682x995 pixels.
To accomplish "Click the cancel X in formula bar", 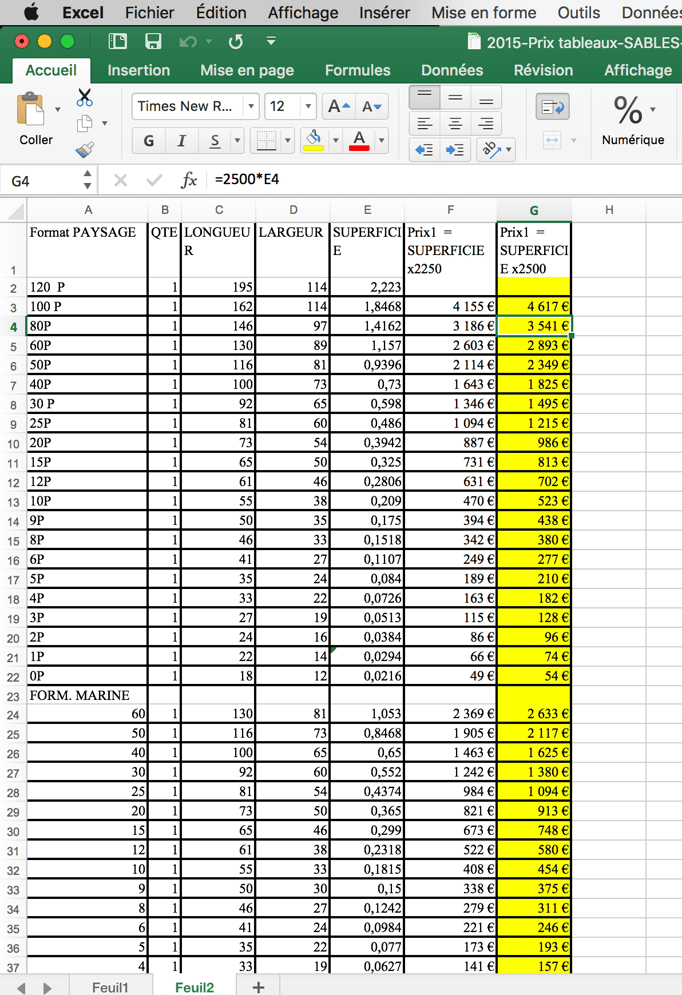I will 121,181.
